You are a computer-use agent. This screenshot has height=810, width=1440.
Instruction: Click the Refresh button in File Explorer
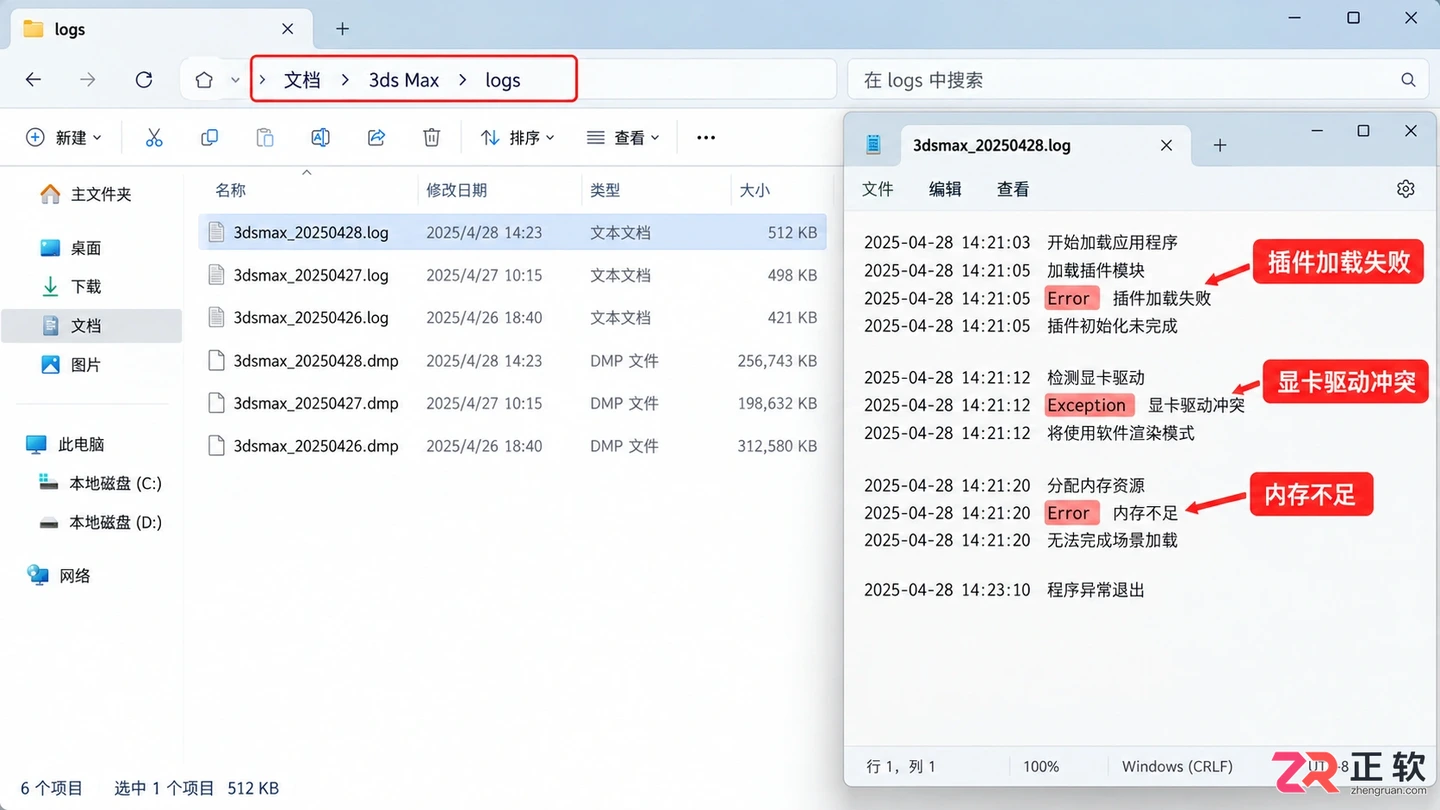pyautogui.click(x=144, y=80)
